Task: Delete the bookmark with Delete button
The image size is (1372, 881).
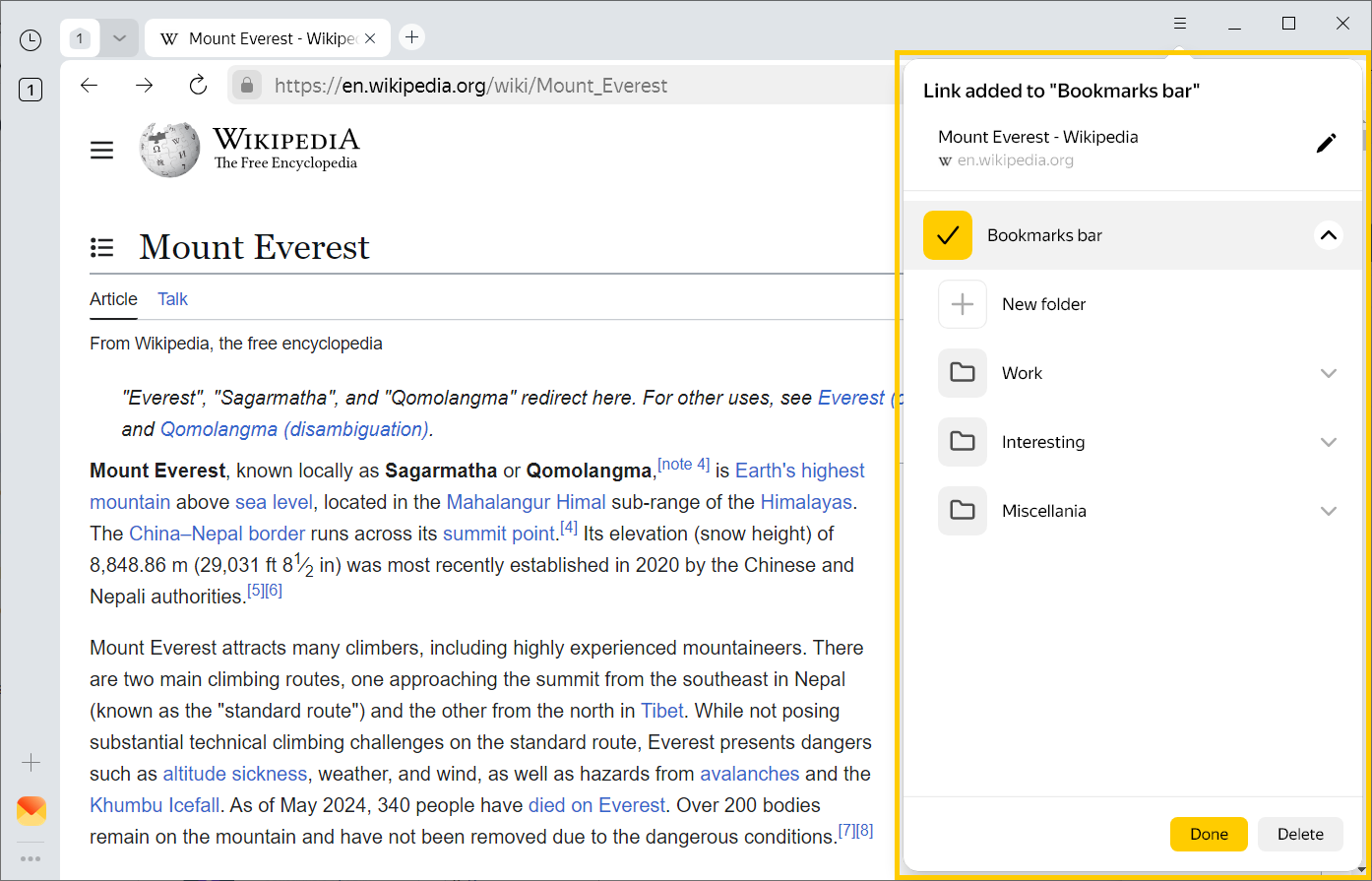Action: pos(1299,834)
